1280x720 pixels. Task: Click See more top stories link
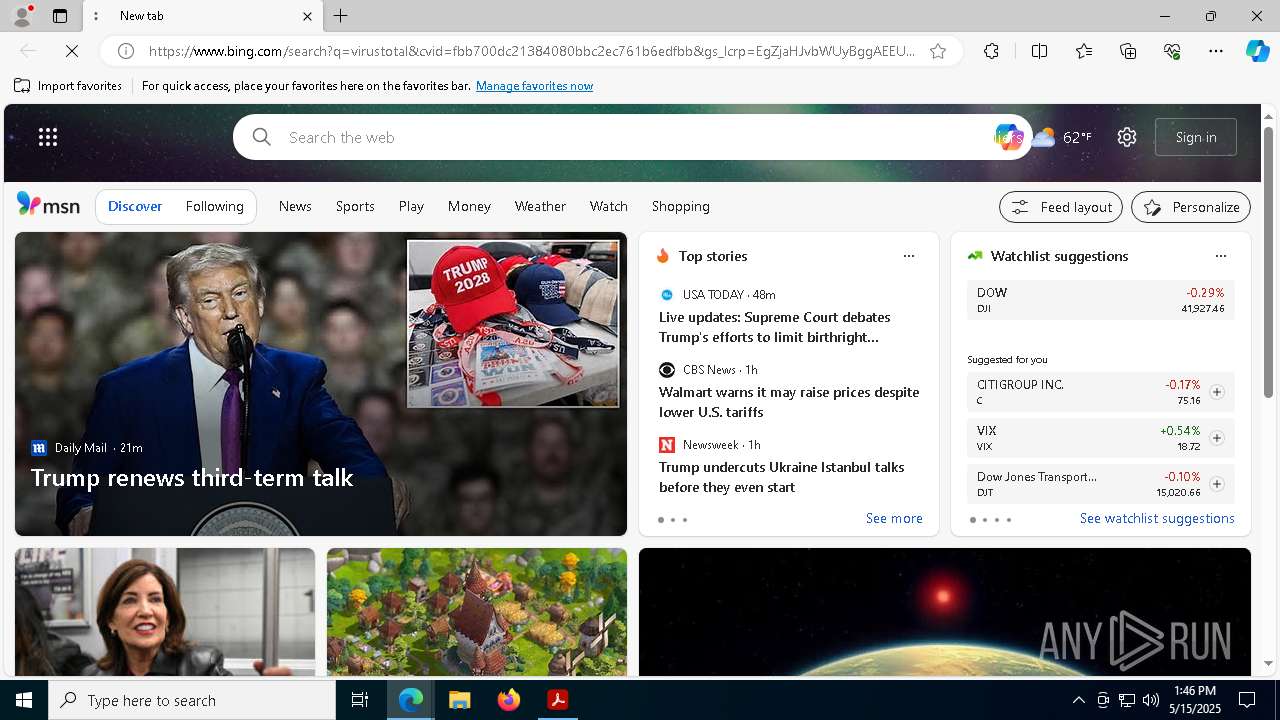tap(894, 518)
